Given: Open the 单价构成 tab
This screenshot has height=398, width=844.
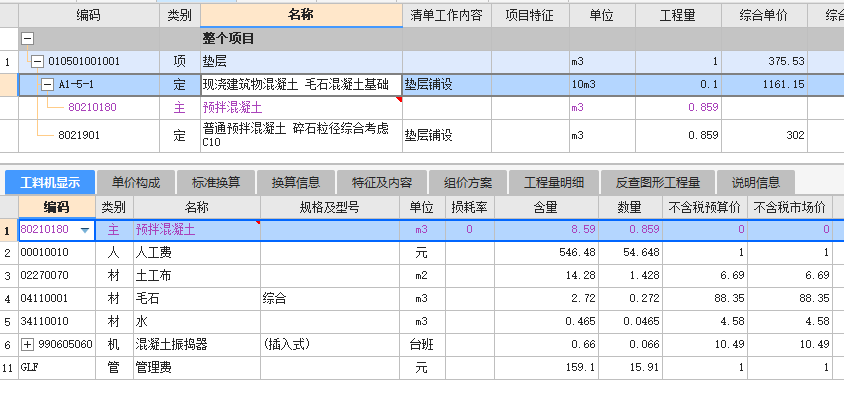Looking at the screenshot, I should pos(136,183).
